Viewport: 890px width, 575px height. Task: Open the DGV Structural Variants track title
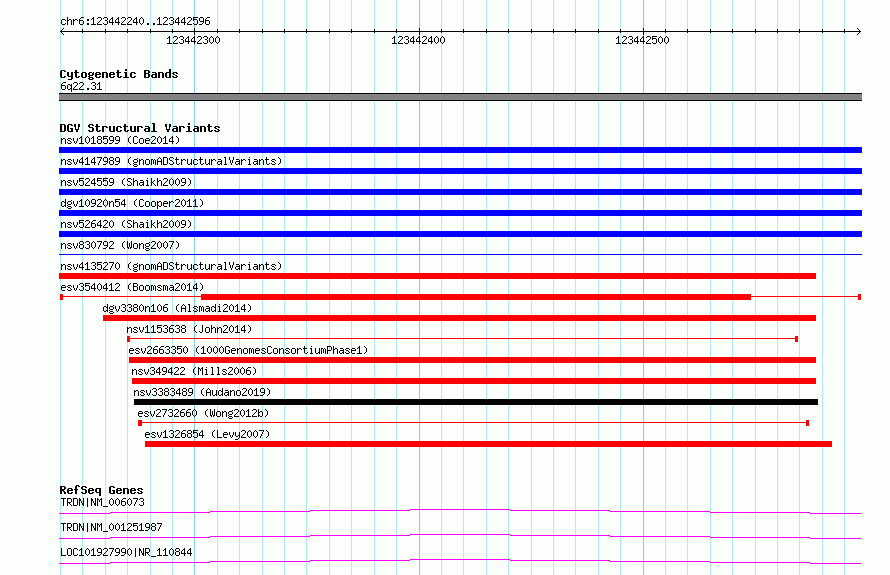point(140,128)
